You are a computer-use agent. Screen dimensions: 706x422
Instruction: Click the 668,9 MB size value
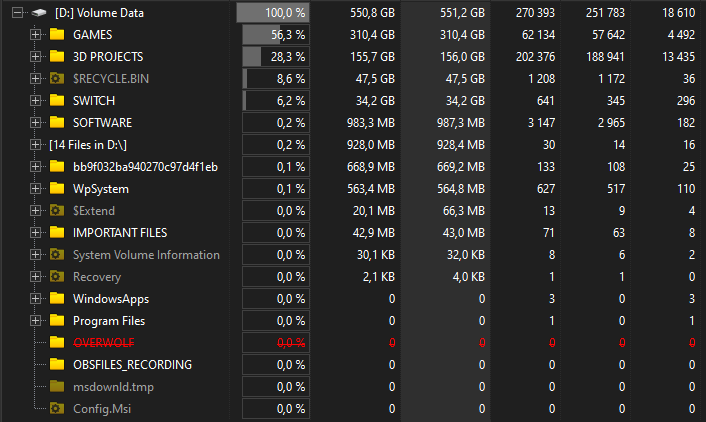pyautogui.click(x=371, y=167)
